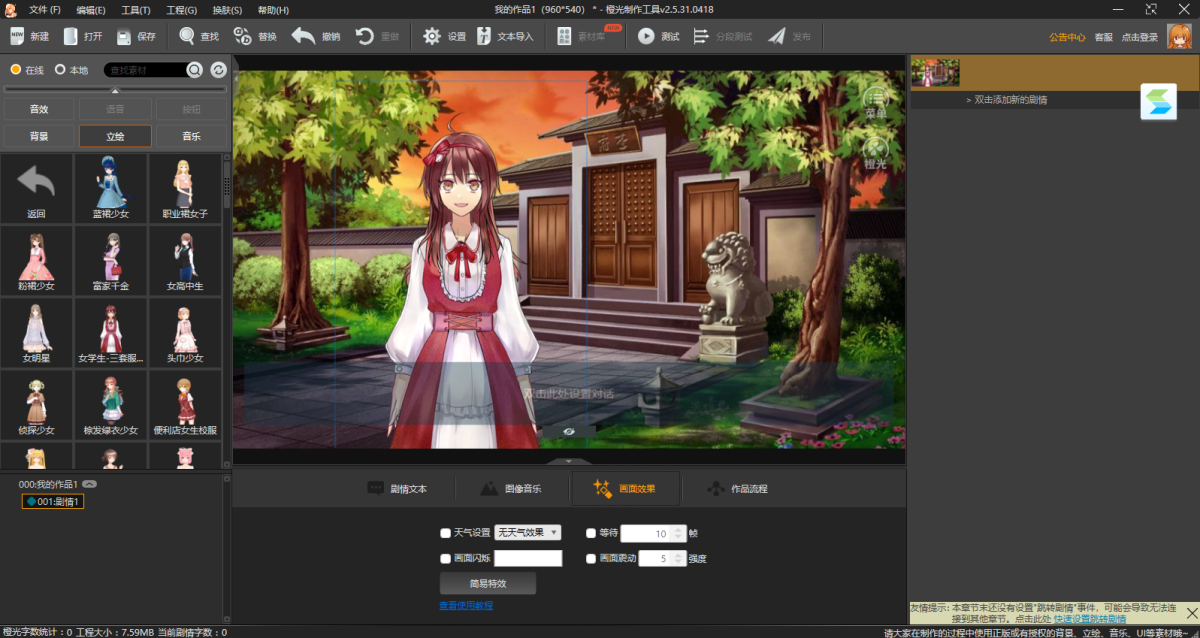Open 设置 (Settings) gear icon

tap(432, 36)
